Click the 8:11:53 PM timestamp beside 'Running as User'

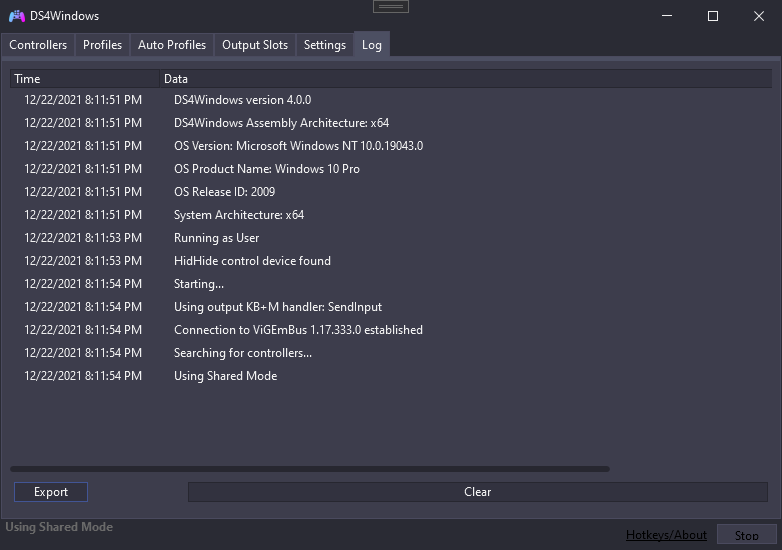pyautogui.click(x=83, y=238)
